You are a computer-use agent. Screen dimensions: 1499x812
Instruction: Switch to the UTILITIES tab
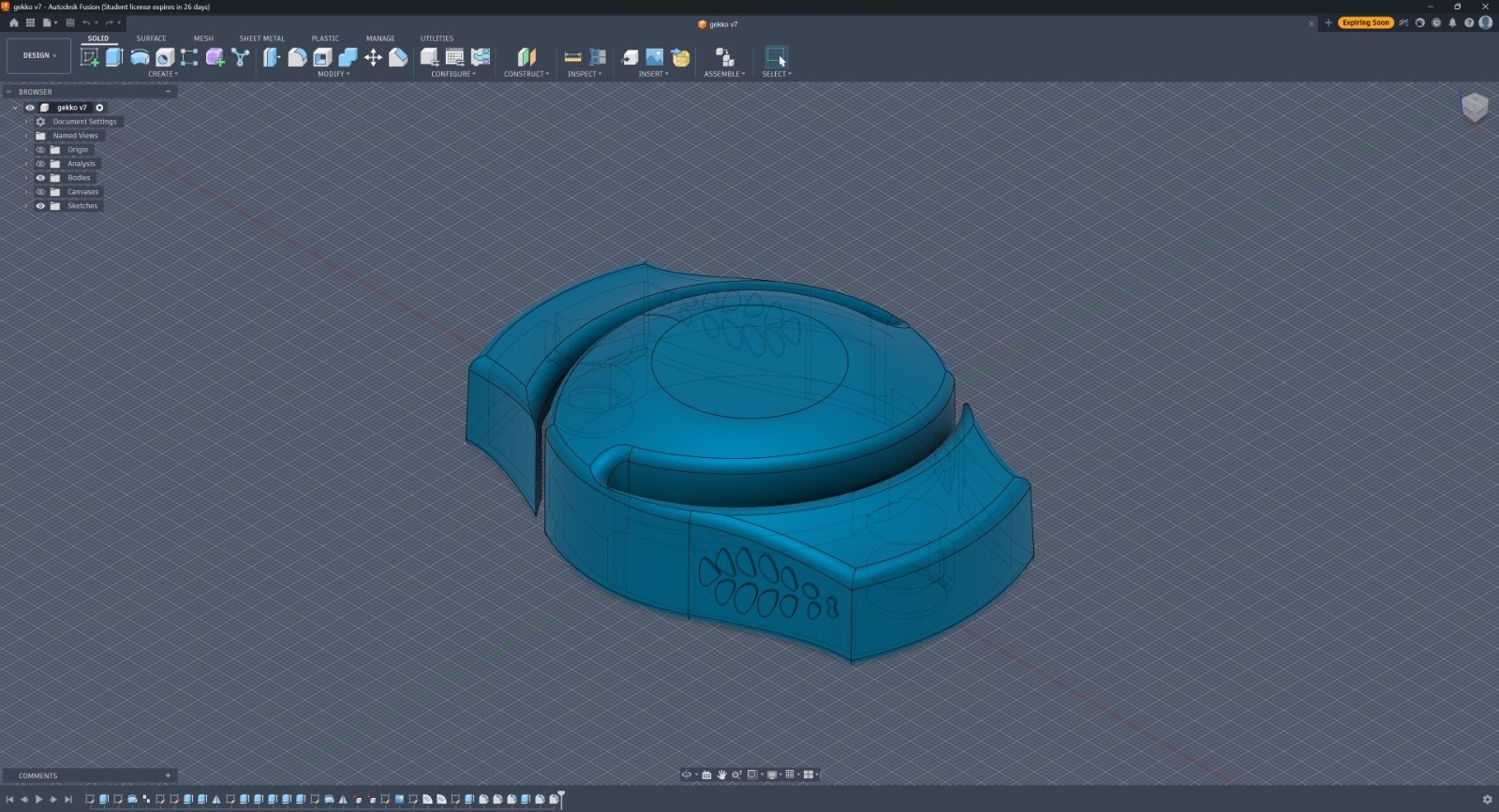437,38
